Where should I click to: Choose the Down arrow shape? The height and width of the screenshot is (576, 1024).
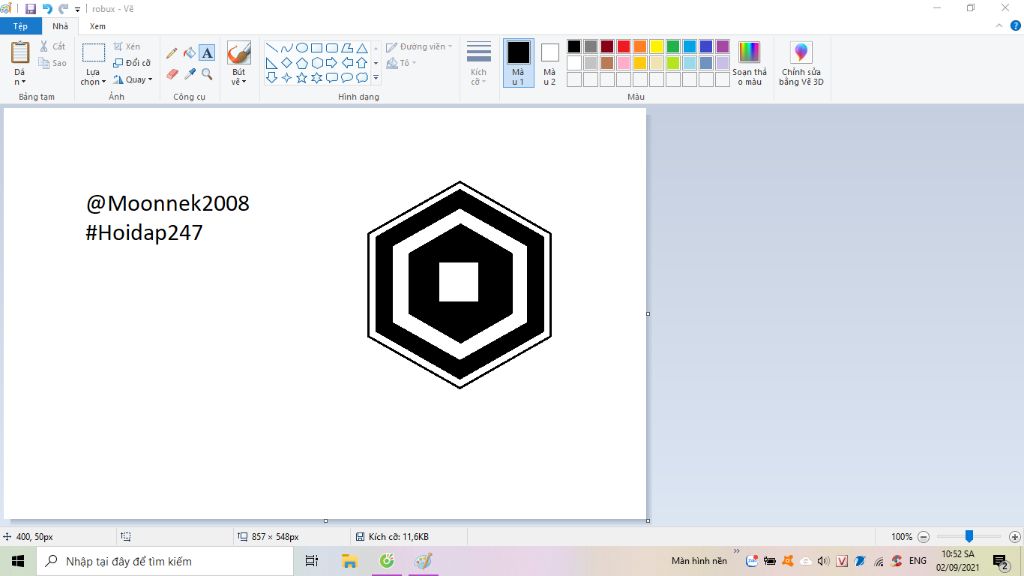coord(272,78)
